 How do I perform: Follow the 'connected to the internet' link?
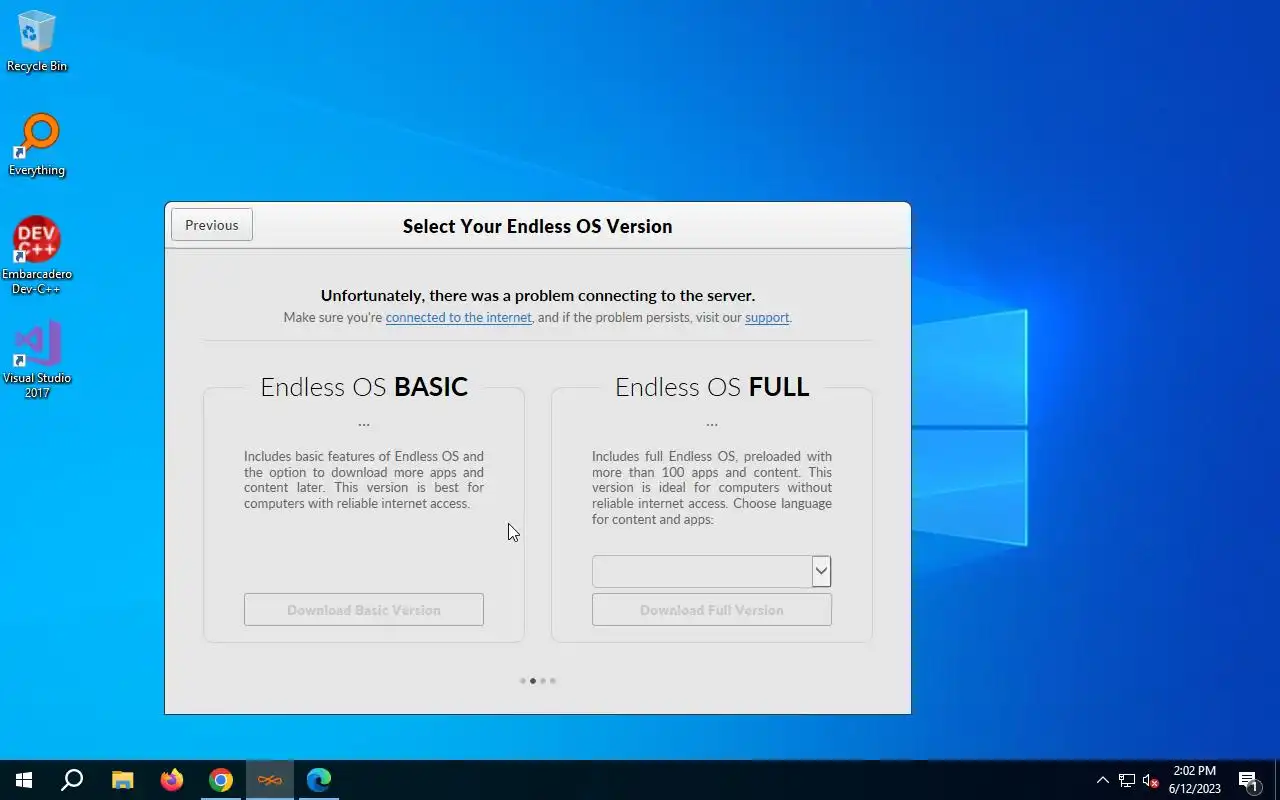[x=459, y=318]
